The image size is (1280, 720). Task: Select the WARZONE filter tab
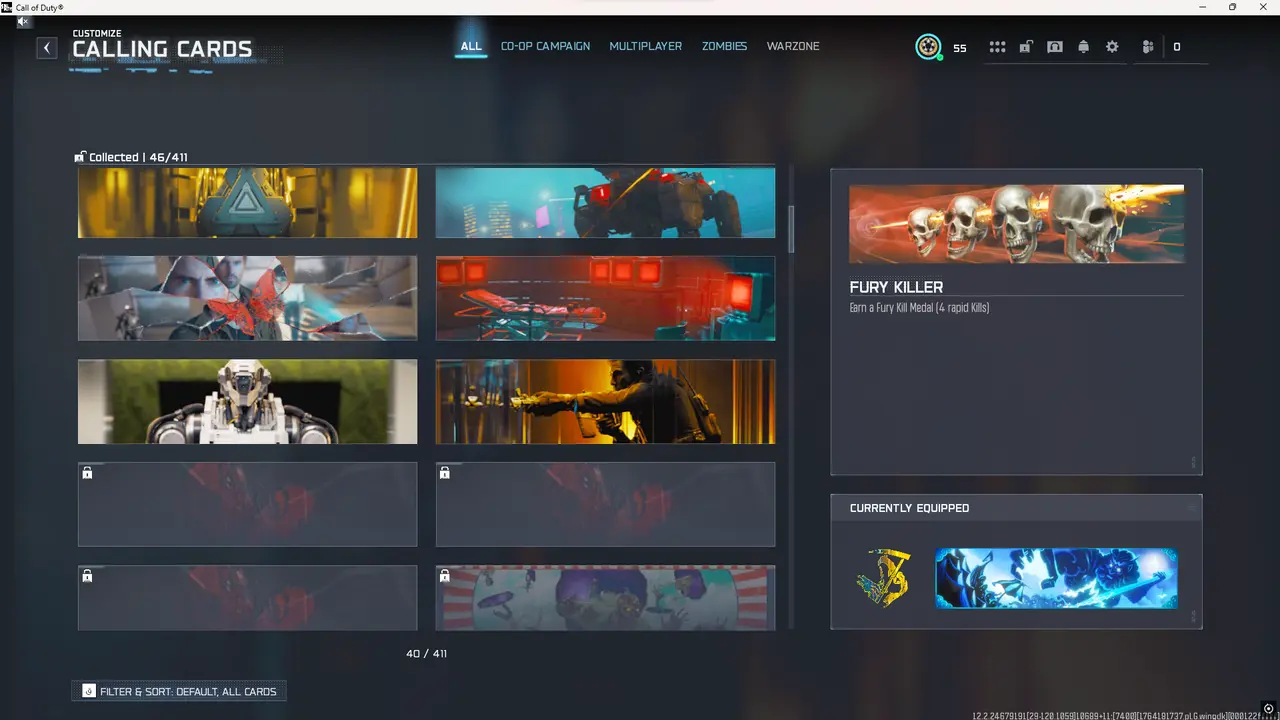[793, 46]
